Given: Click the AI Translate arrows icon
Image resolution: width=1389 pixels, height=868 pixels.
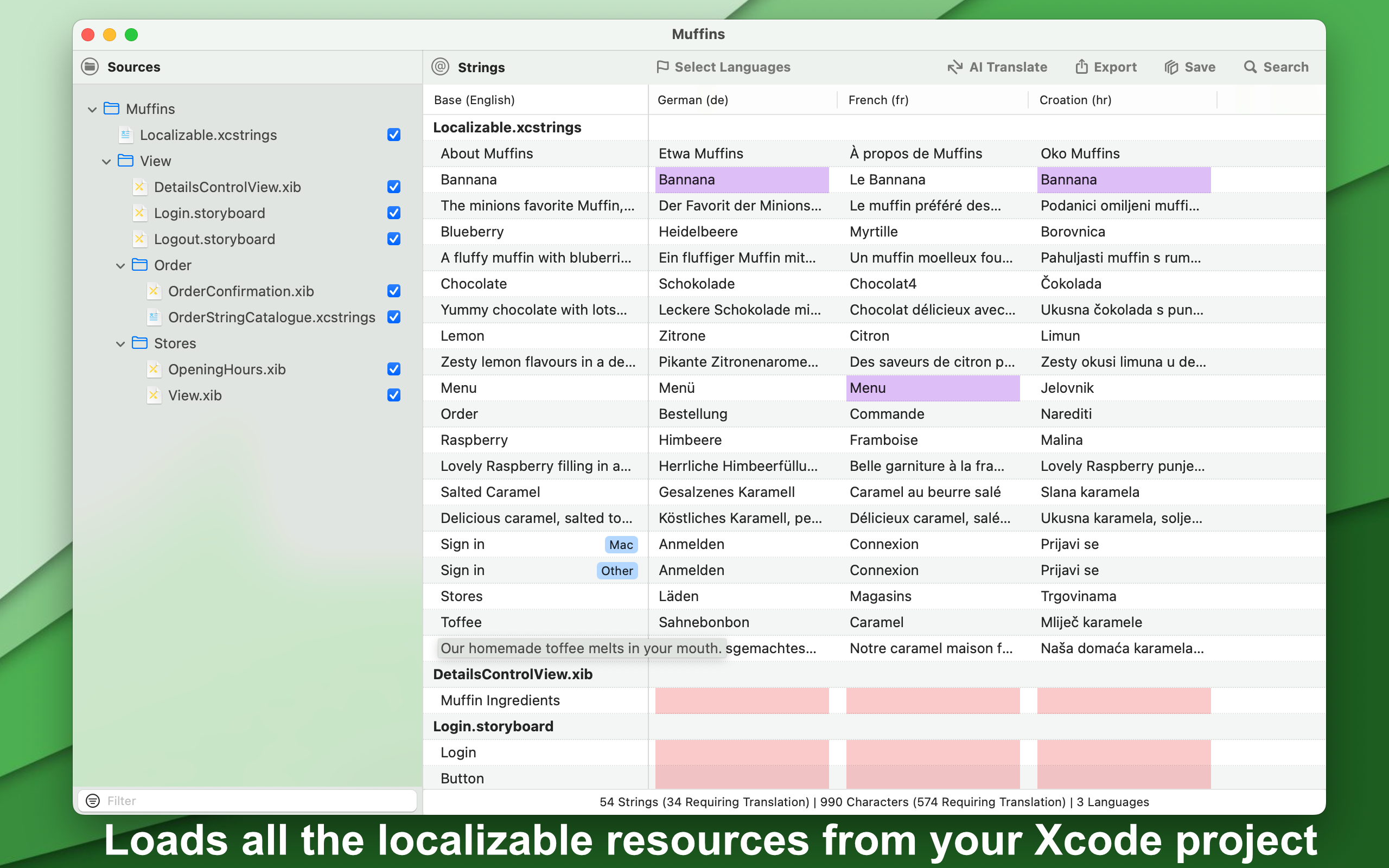Looking at the screenshot, I should point(954,67).
